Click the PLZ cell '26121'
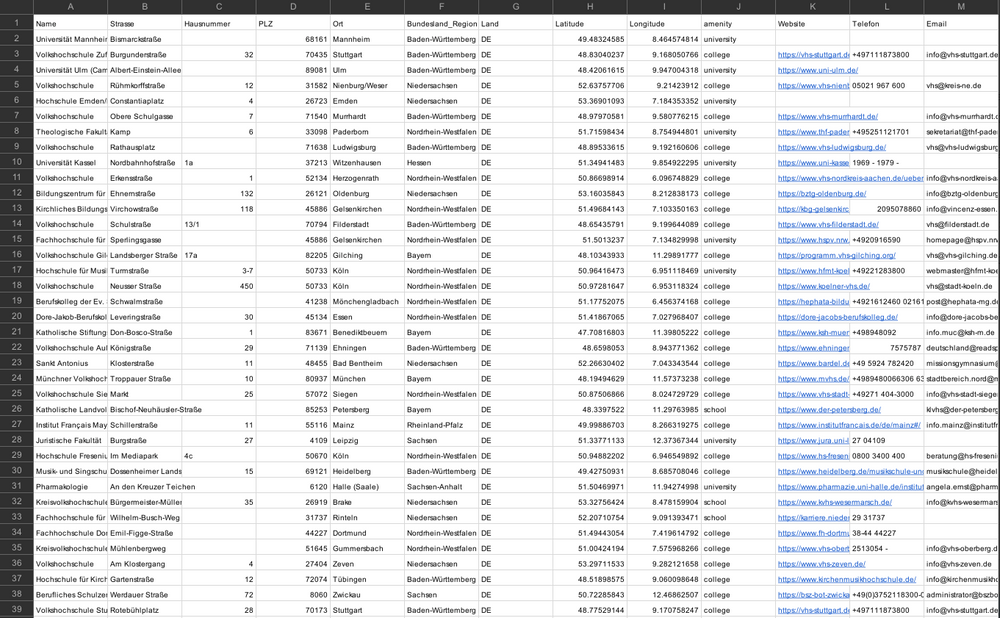The width and height of the screenshot is (1000, 618). (x=293, y=193)
